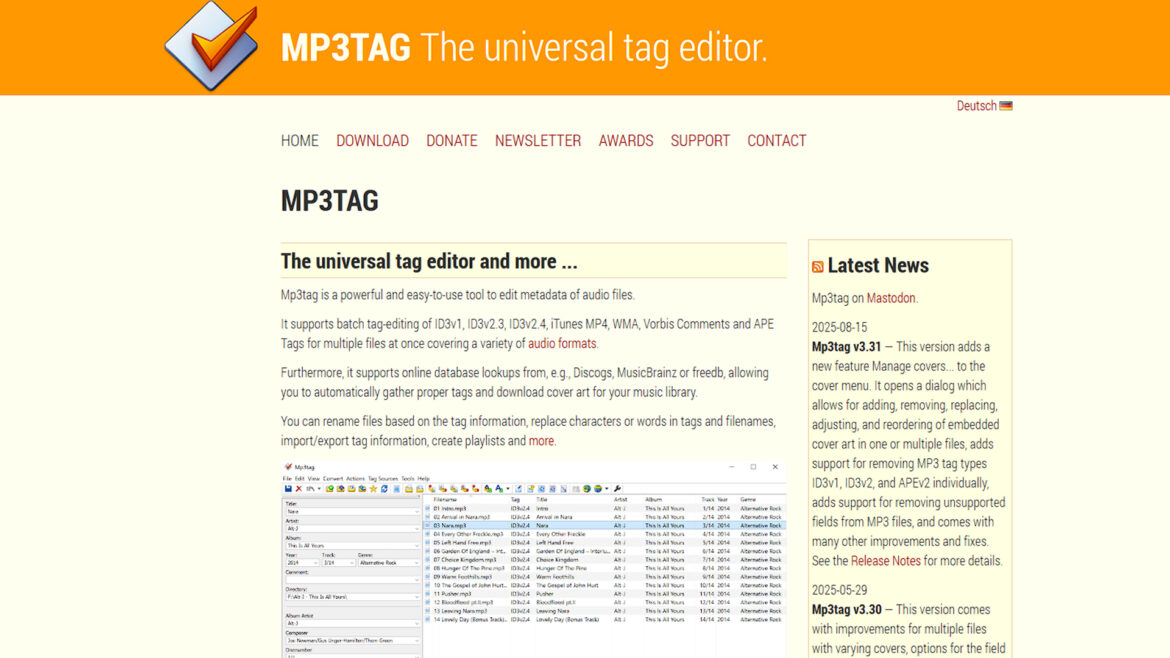
Task: Go to the HOME page
Action: click(299, 140)
